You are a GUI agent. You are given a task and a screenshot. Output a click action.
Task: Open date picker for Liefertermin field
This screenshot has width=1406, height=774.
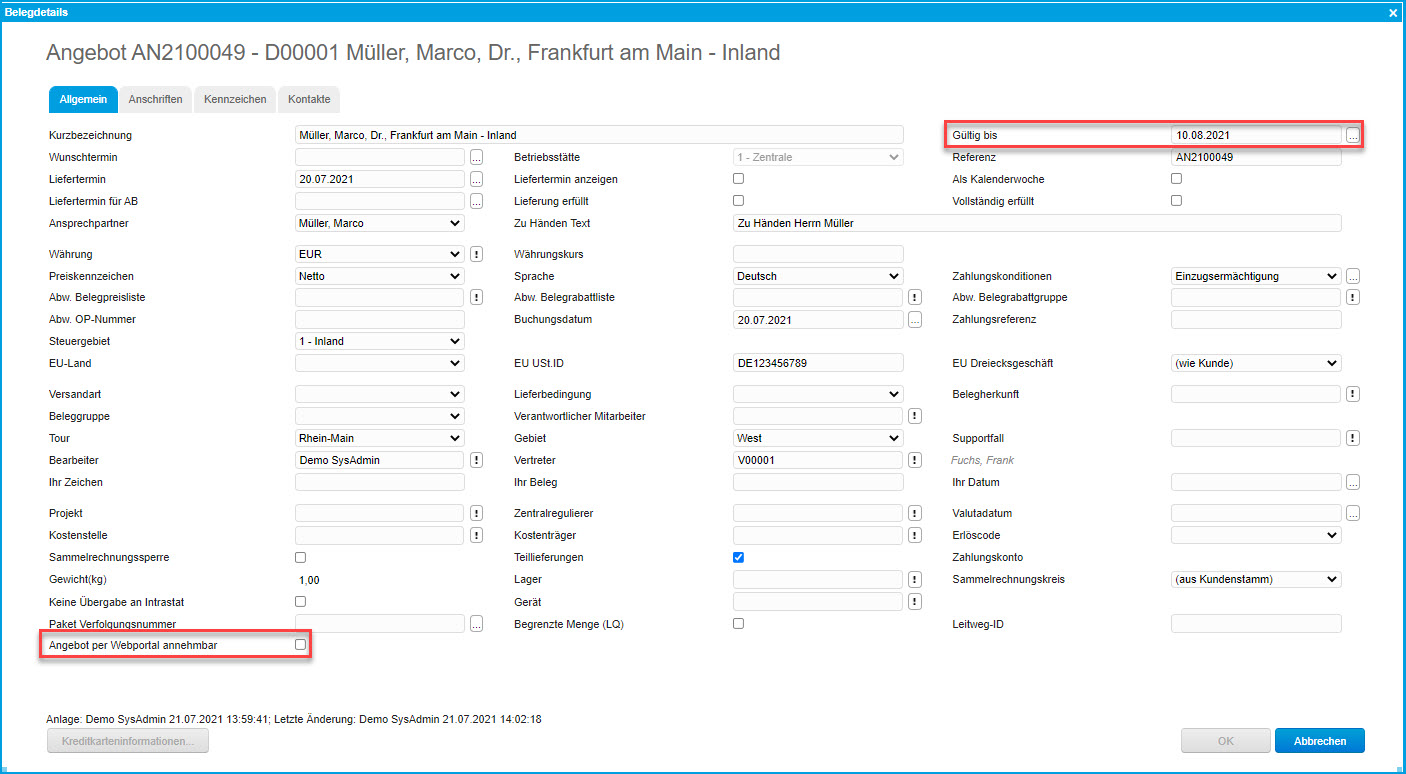coord(476,179)
